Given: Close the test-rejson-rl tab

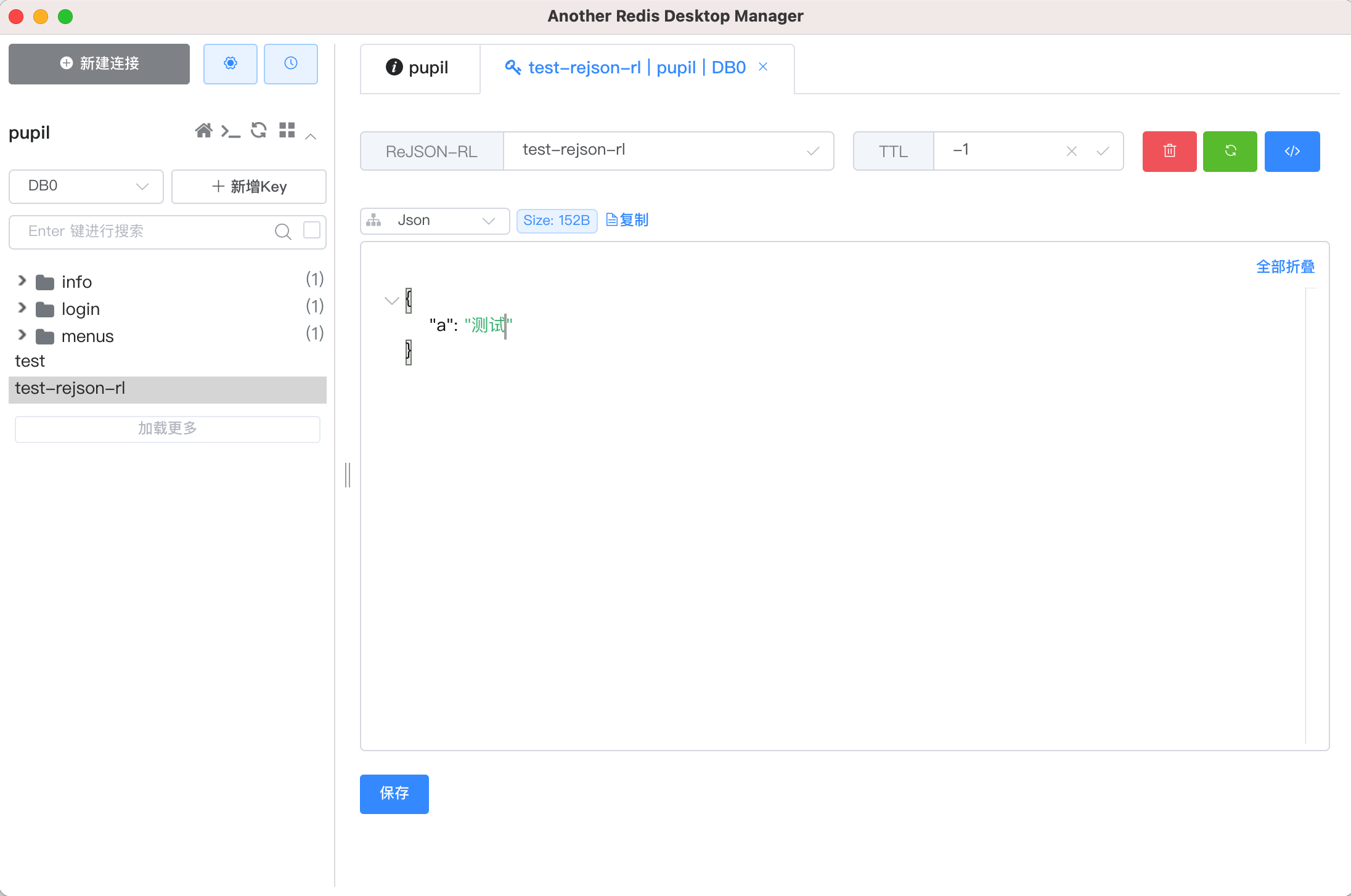Looking at the screenshot, I should tap(763, 67).
